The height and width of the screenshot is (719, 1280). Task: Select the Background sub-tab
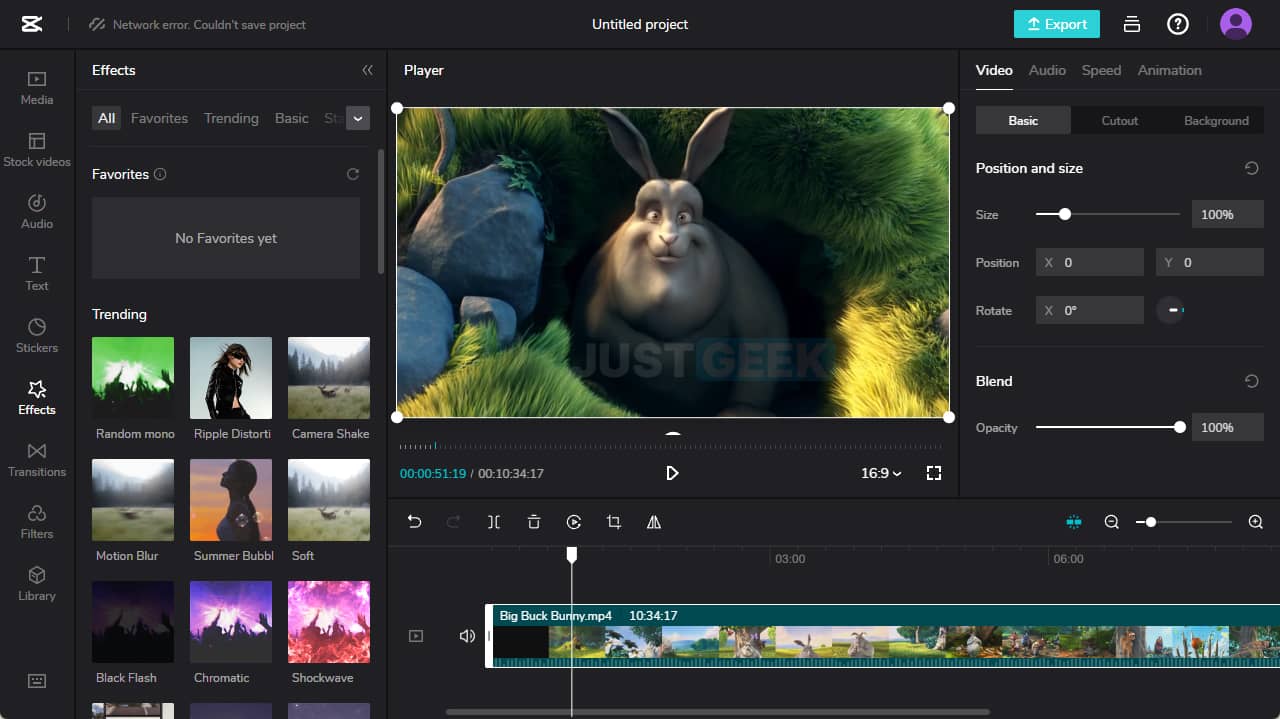1216,120
